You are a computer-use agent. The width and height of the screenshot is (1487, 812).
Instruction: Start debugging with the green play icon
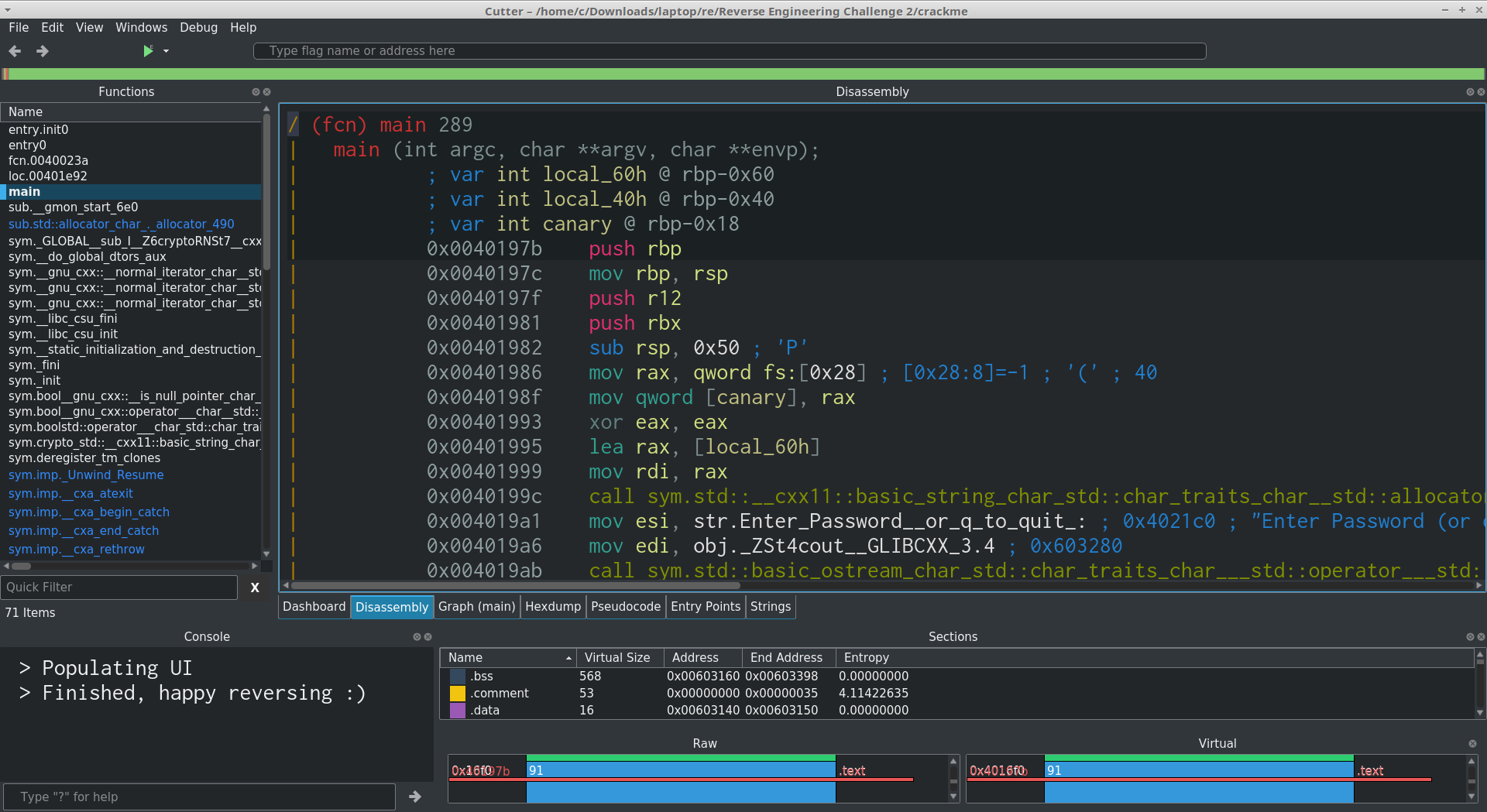click(148, 51)
